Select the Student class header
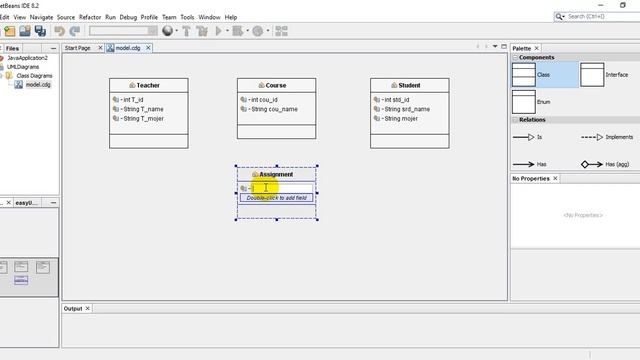The width and height of the screenshot is (640, 360). point(410,85)
